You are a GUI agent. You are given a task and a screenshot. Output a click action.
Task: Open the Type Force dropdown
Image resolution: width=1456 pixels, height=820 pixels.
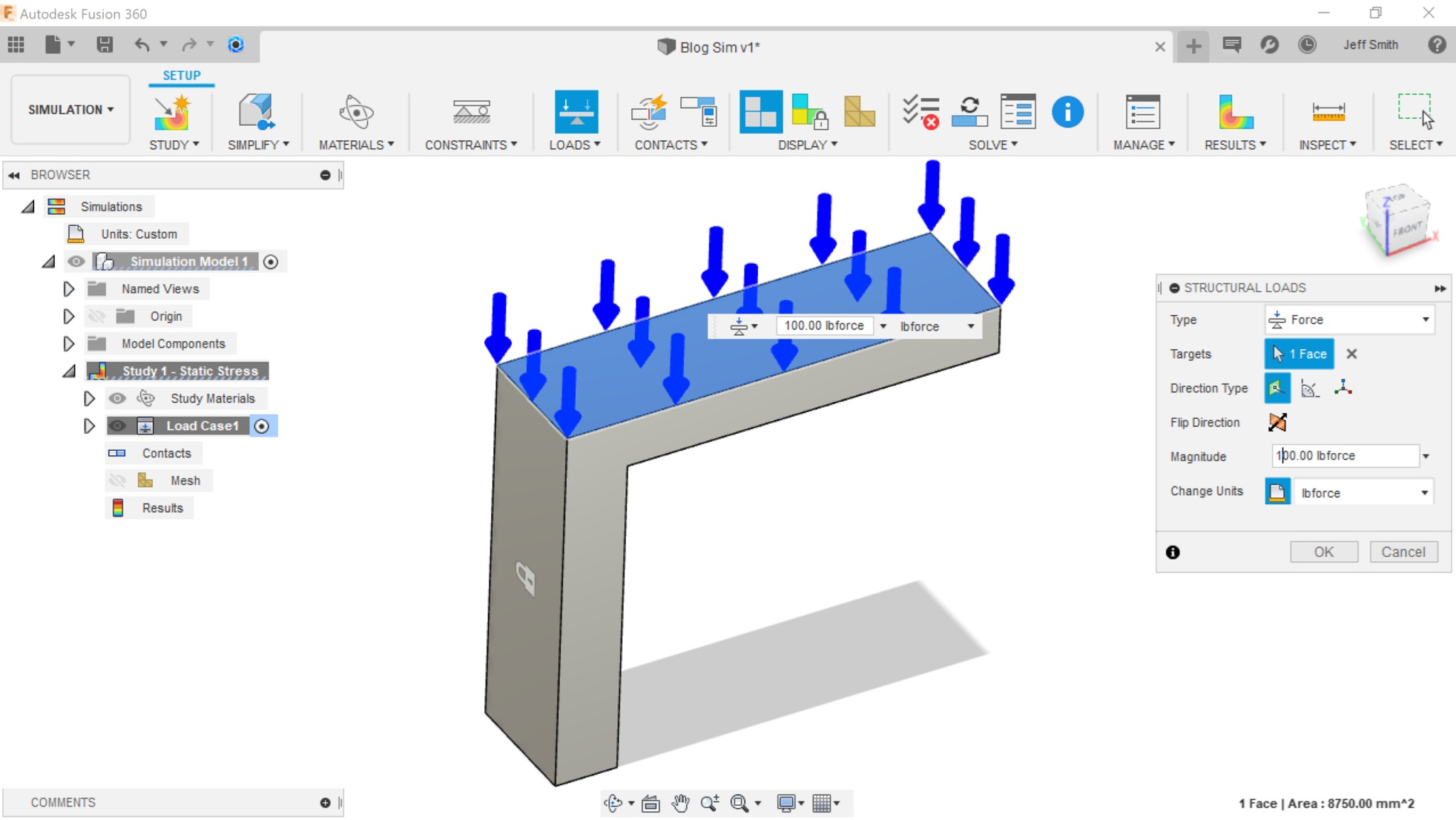(1349, 320)
